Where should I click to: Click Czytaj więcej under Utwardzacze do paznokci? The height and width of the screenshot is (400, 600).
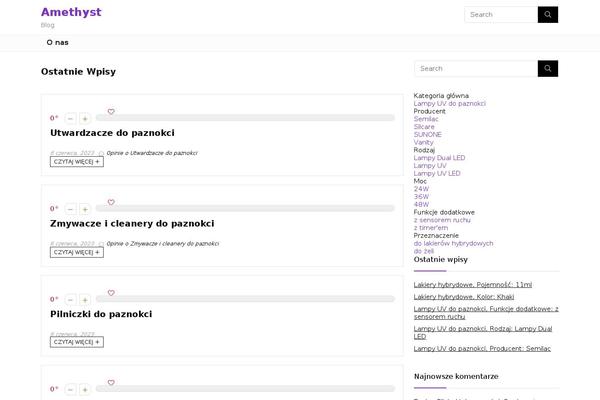(x=77, y=162)
